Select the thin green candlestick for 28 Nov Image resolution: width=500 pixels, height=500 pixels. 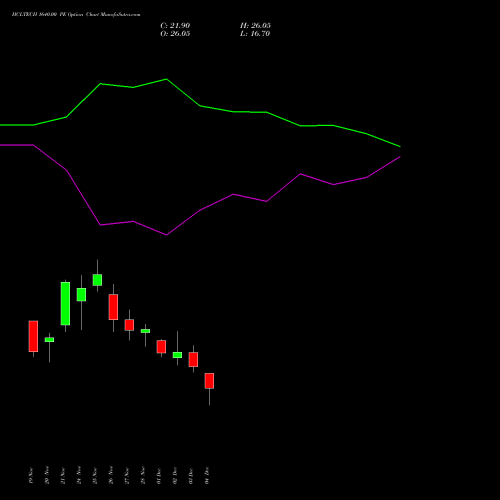point(145,331)
